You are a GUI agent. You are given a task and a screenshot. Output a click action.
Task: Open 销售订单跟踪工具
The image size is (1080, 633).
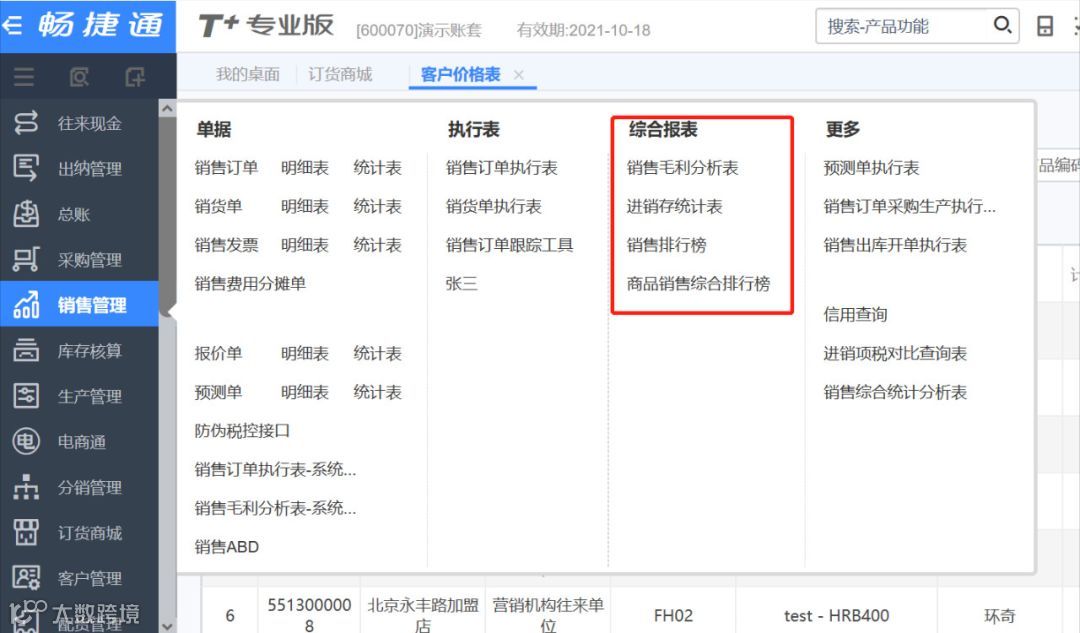pyautogui.click(x=509, y=245)
